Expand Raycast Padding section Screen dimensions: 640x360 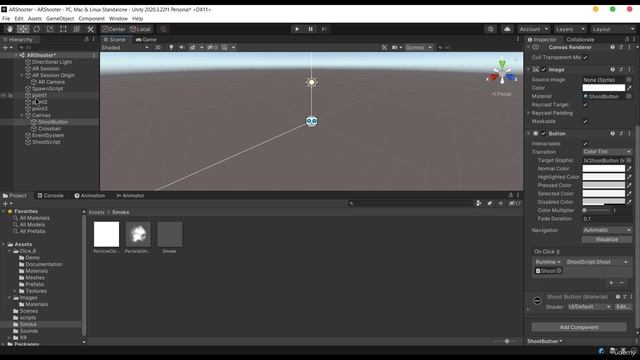pos(529,113)
